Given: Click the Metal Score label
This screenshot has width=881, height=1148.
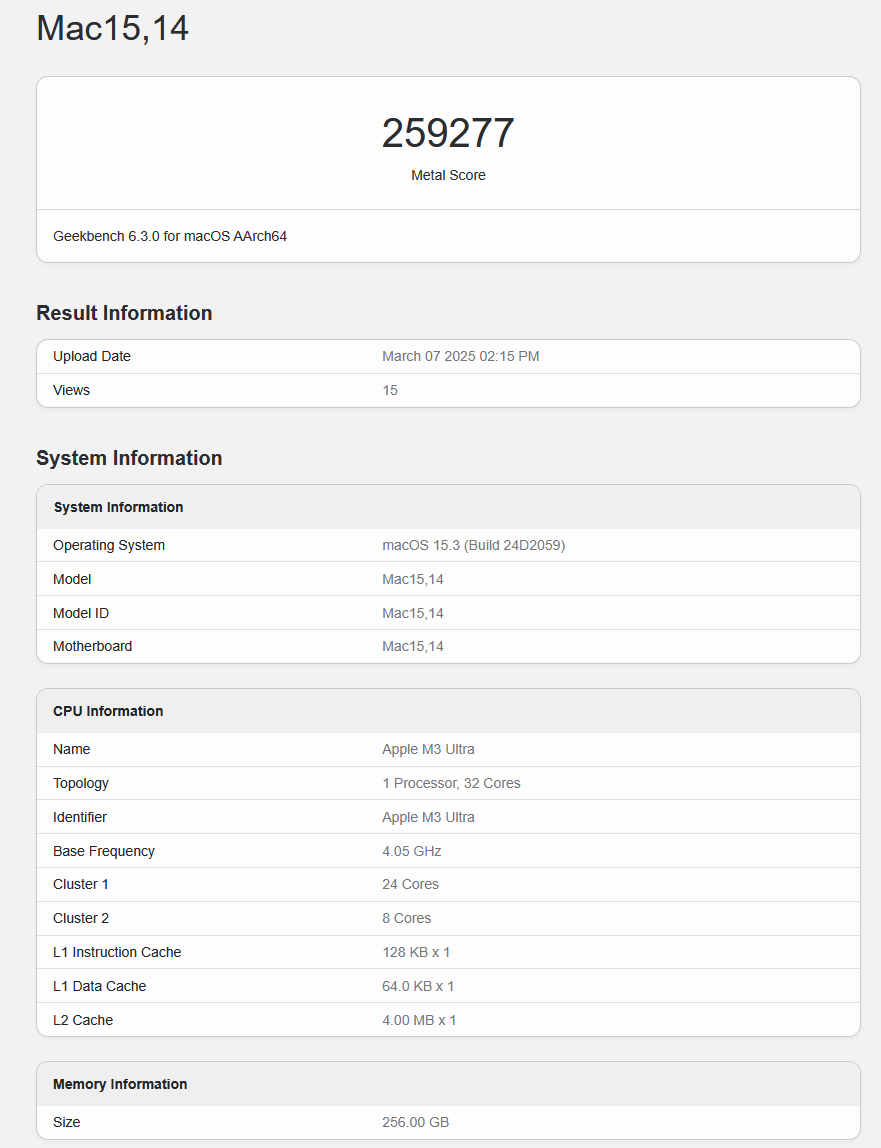Looking at the screenshot, I should (x=448, y=175).
